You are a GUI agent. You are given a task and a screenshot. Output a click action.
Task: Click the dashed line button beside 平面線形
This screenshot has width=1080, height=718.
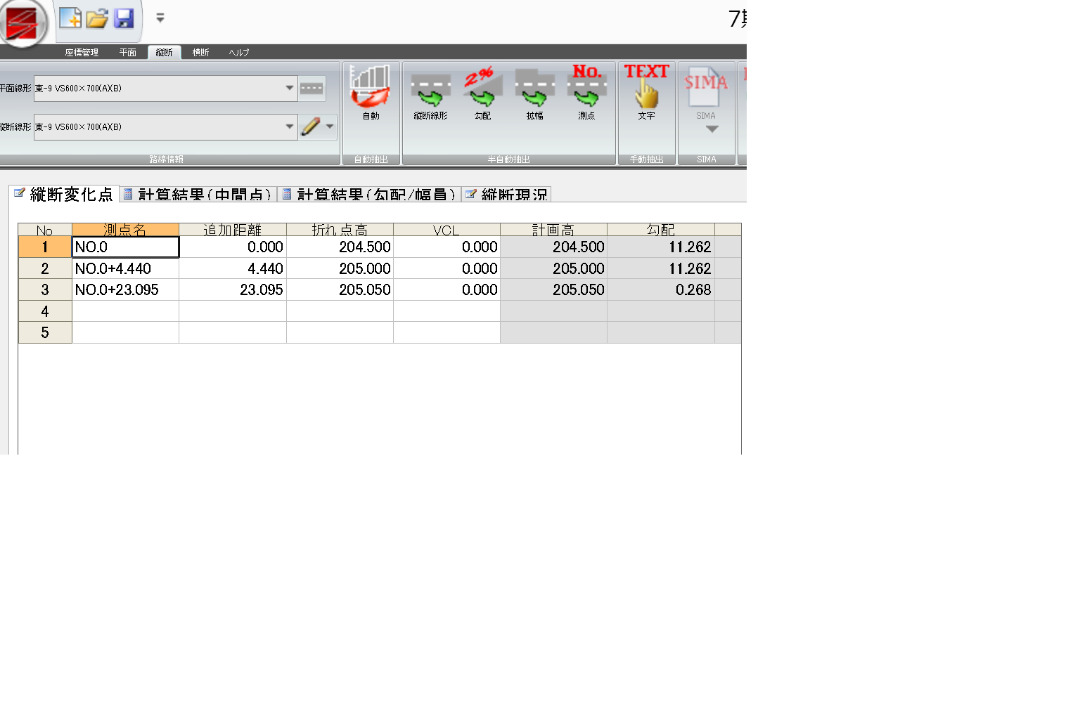[311, 88]
